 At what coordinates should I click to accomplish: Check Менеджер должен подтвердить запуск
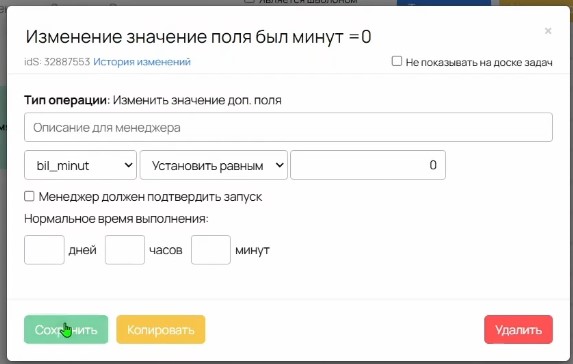click(29, 196)
